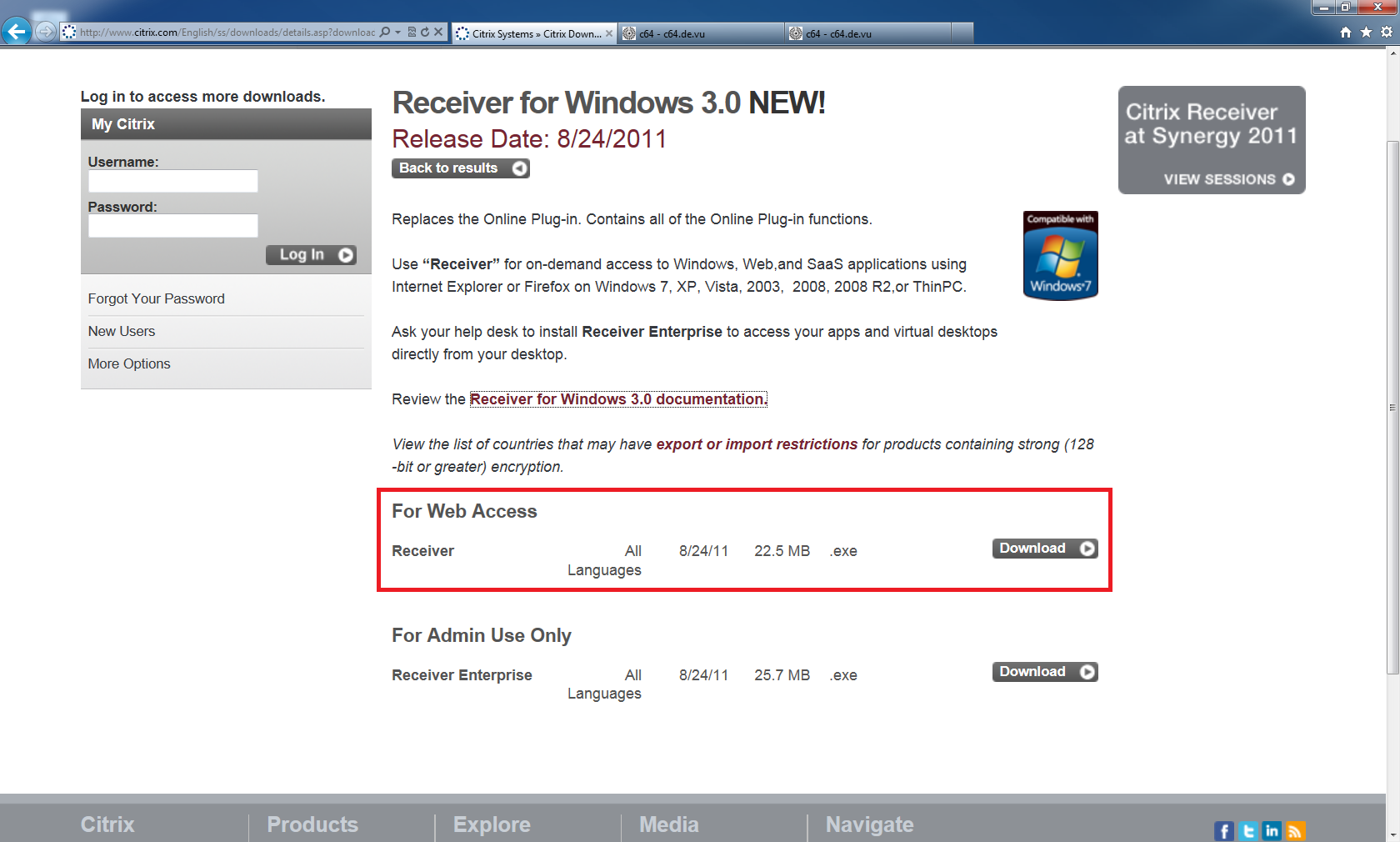Open Receiver for Windows 3.0 documentation link
This screenshot has height=842, width=1400.
pos(617,399)
